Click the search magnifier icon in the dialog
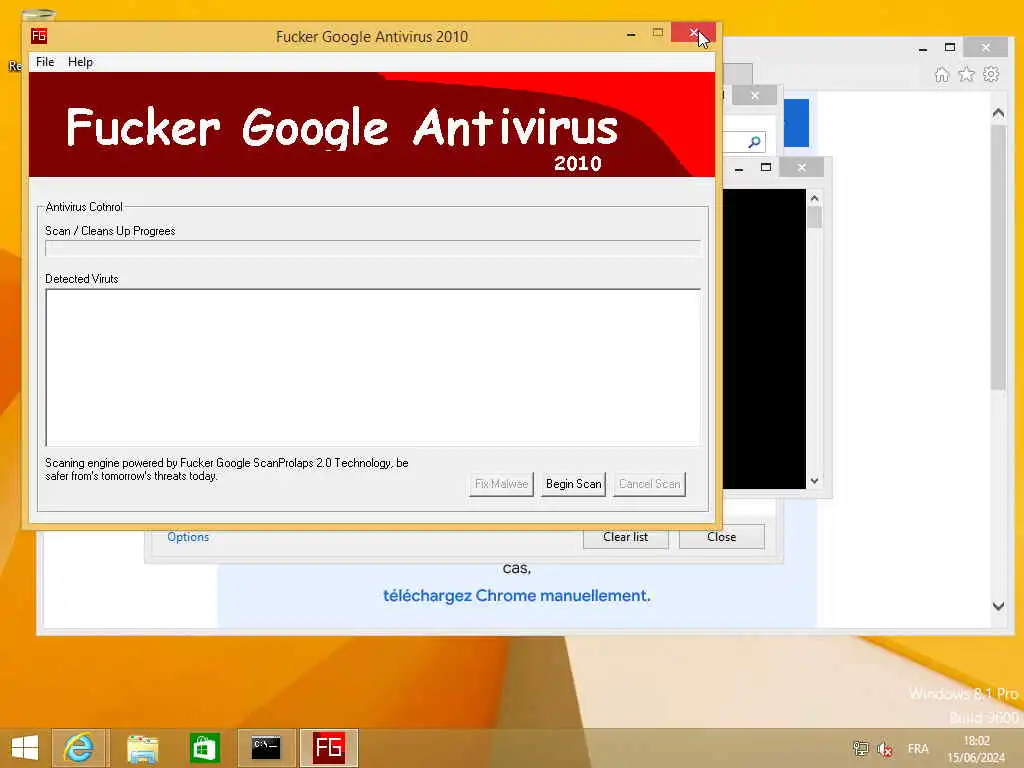The image size is (1024, 768). (754, 142)
